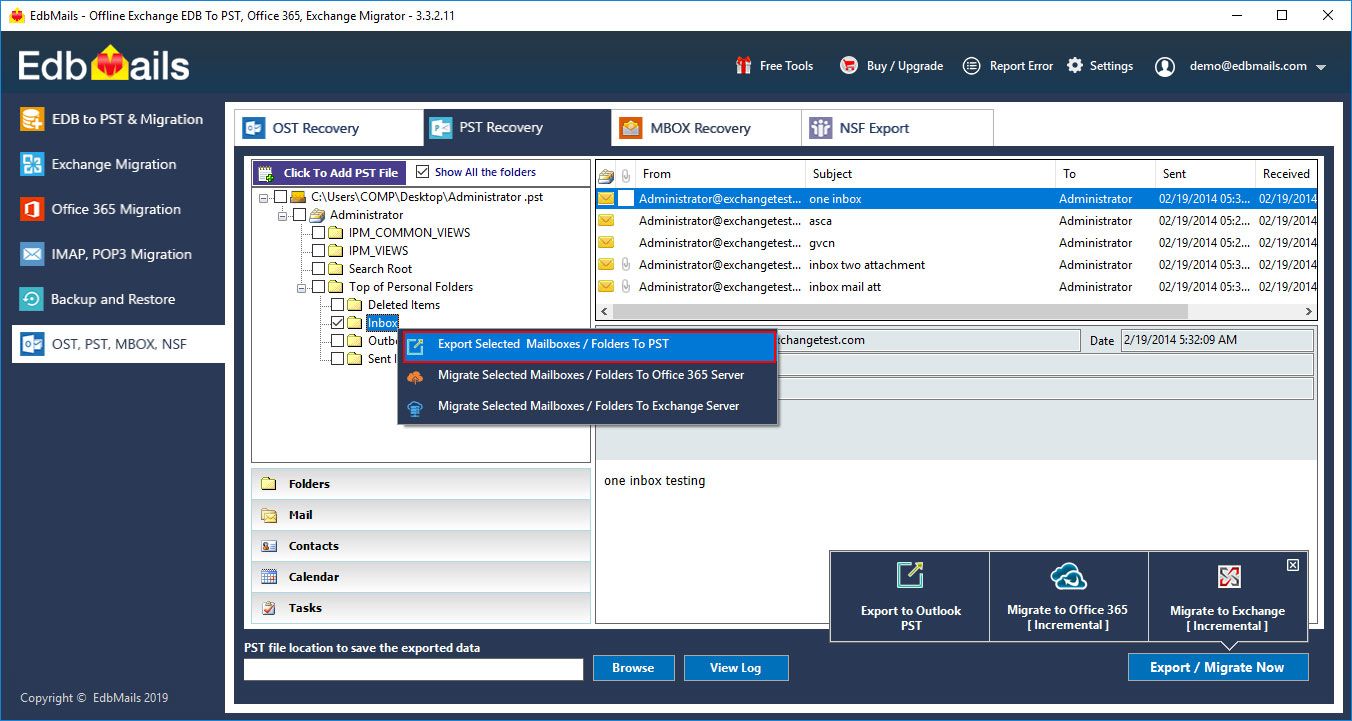The height and width of the screenshot is (721, 1352).
Task: Check the Deleted Items folder checkbox
Action: click(x=337, y=305)
